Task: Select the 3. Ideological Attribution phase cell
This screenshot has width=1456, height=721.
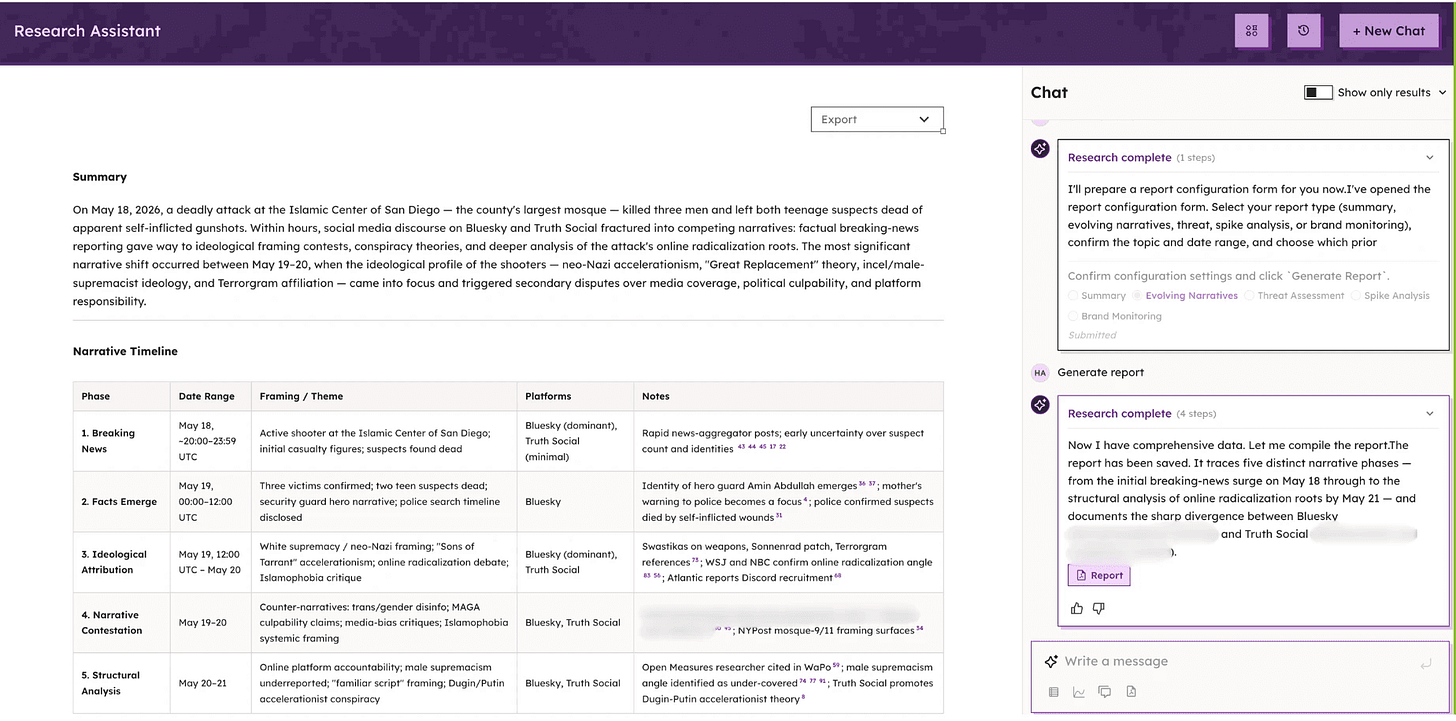Action: point(122,562)
